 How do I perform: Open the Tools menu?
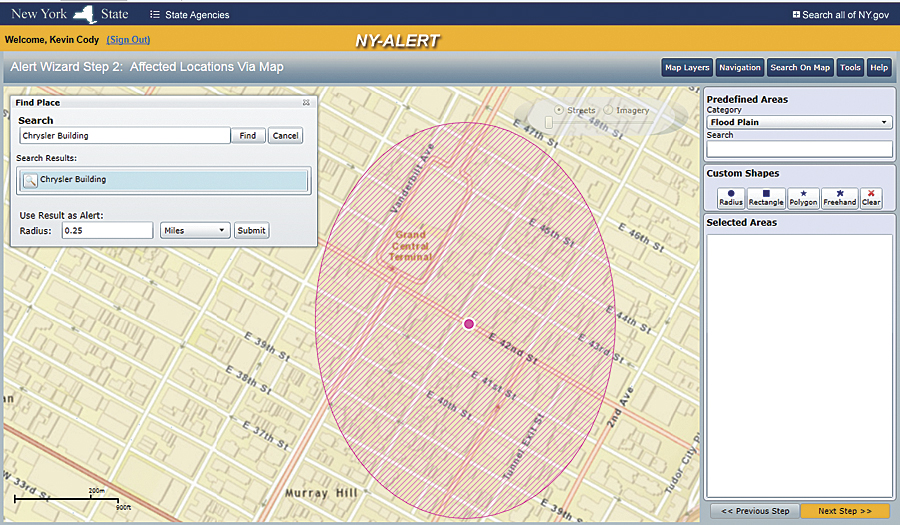(850, 68)
